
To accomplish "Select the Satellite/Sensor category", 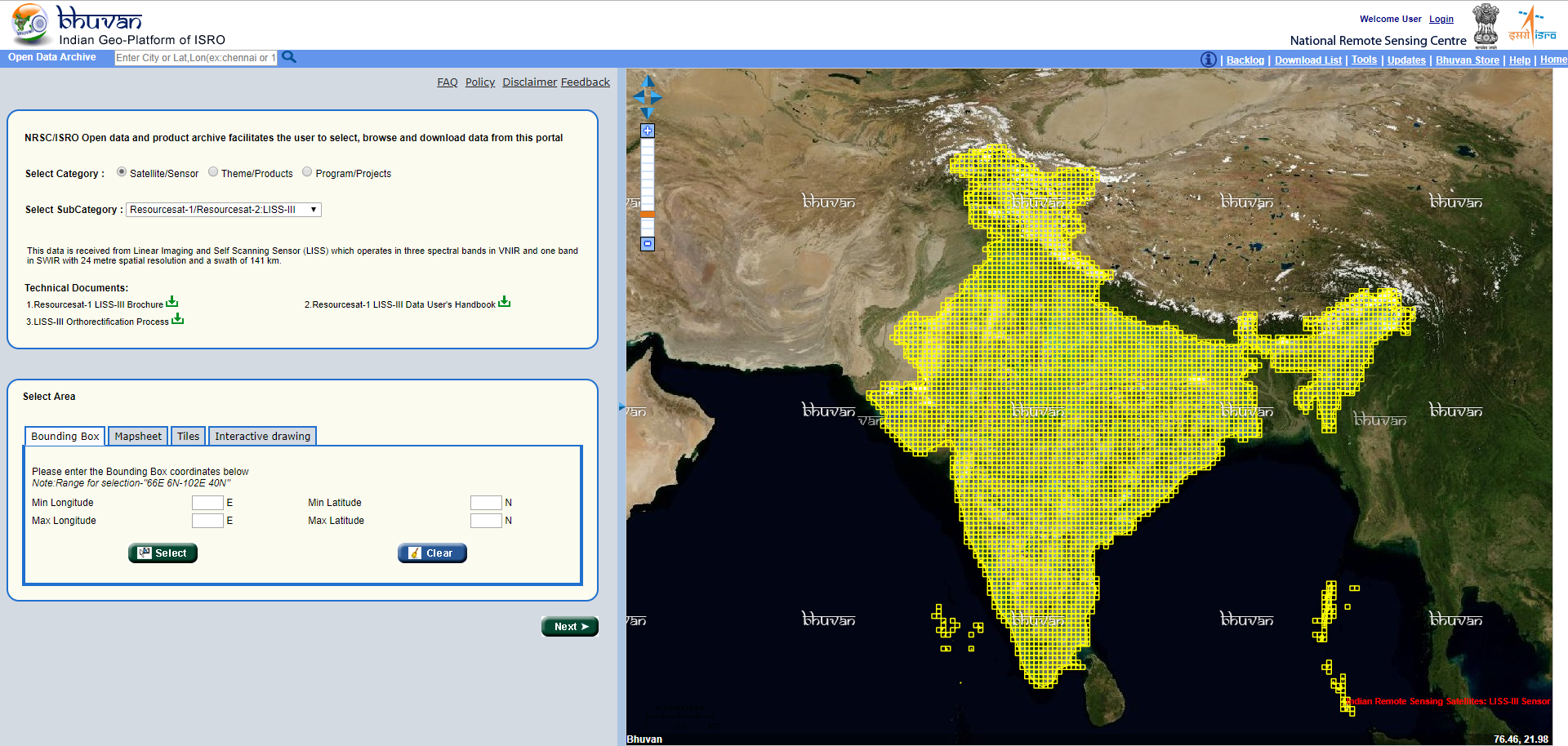I will [x=122, y=172].
